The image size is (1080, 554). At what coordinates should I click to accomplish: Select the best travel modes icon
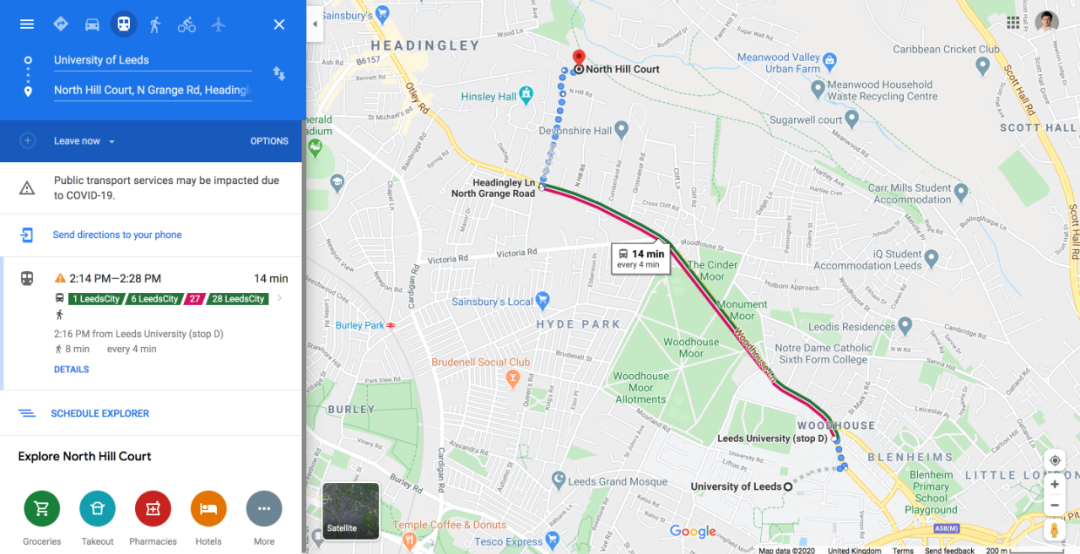point(61,24)
